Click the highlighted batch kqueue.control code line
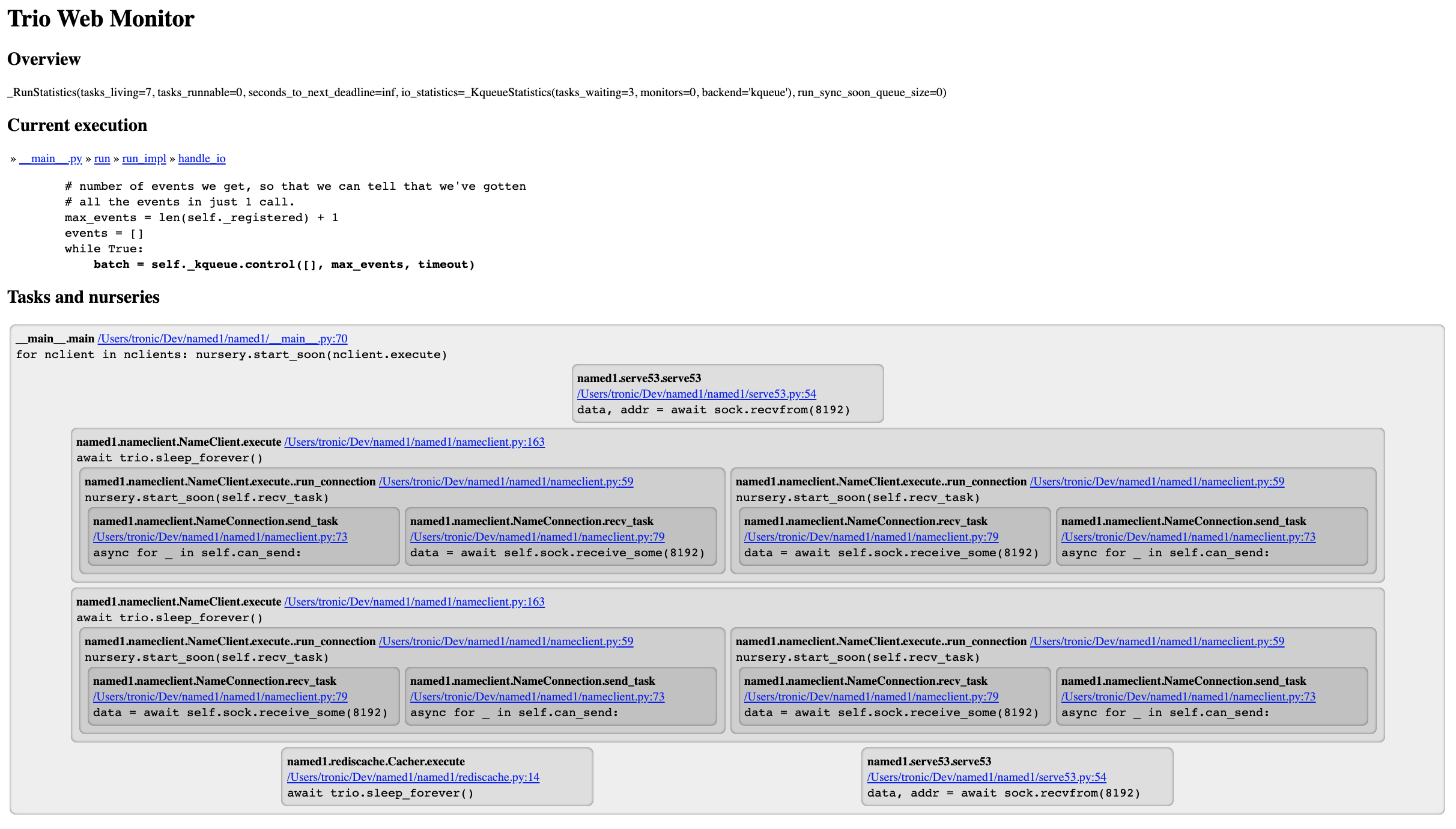The width and height of the screenshot is (1456, 829). [284, 265]
